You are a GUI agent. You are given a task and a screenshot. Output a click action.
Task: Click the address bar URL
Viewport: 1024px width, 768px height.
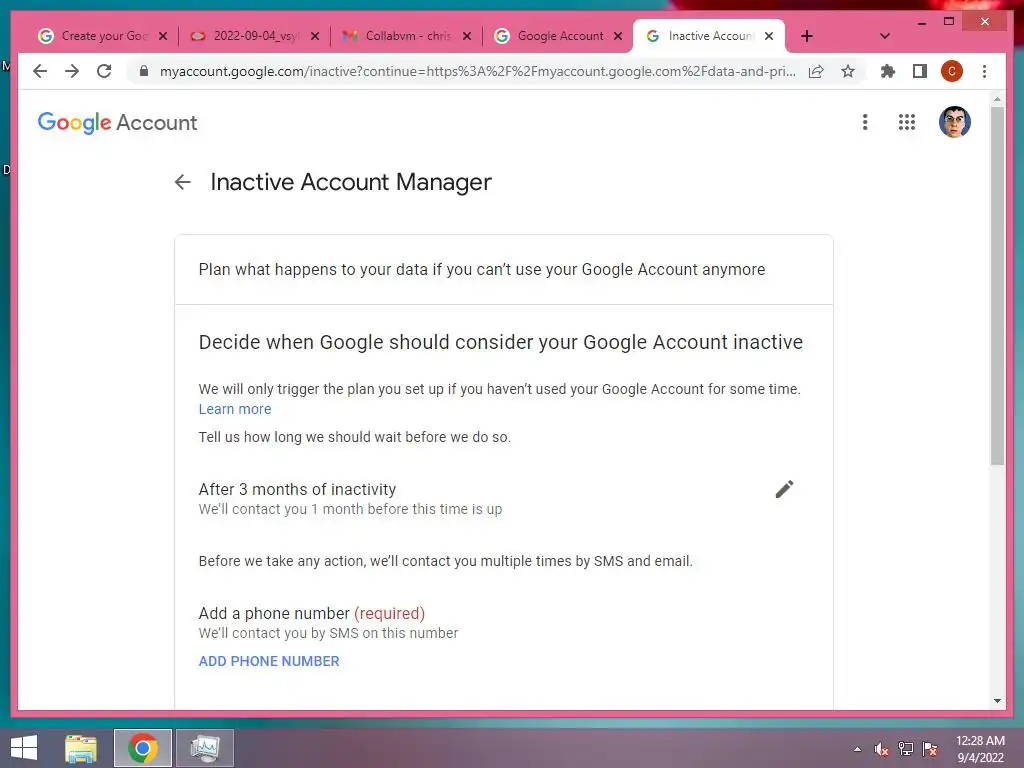click(477, 71)
